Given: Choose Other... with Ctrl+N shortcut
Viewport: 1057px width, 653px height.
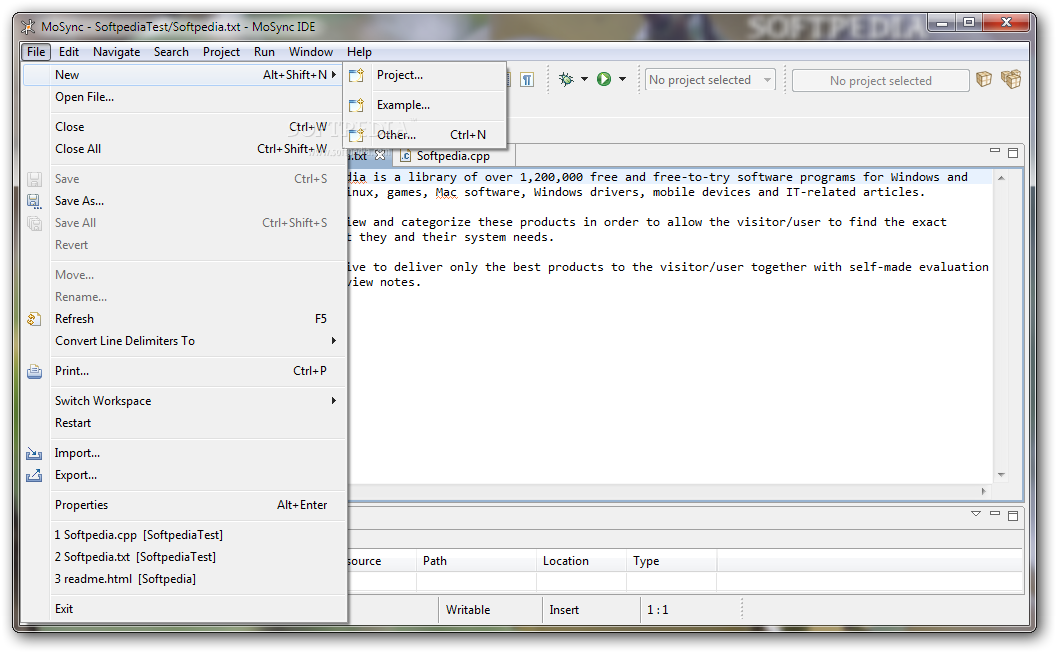Looking at the screenshot, I should [x=425, y=135].
